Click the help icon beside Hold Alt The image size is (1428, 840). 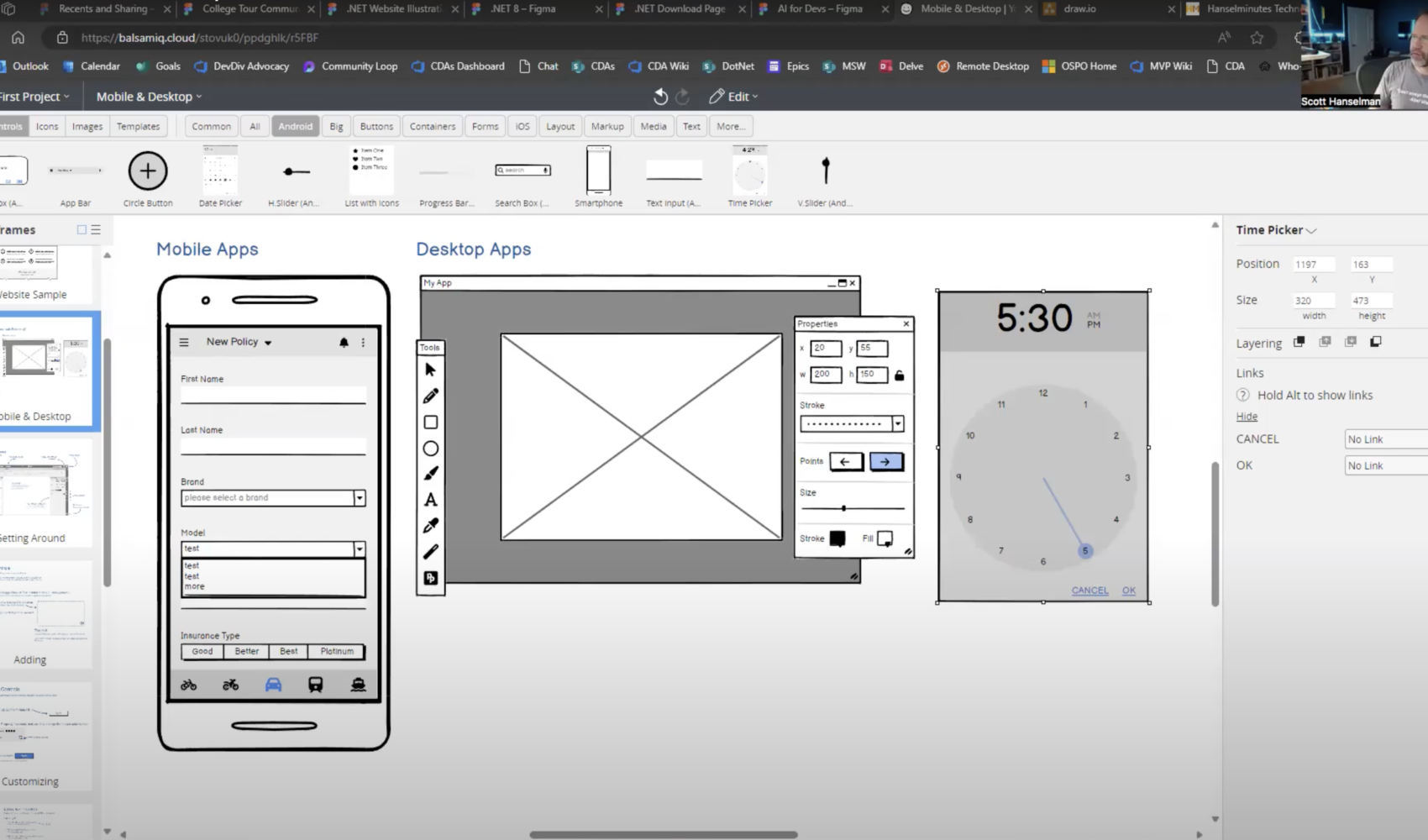pyautogui.click(x=1243, y=396)
